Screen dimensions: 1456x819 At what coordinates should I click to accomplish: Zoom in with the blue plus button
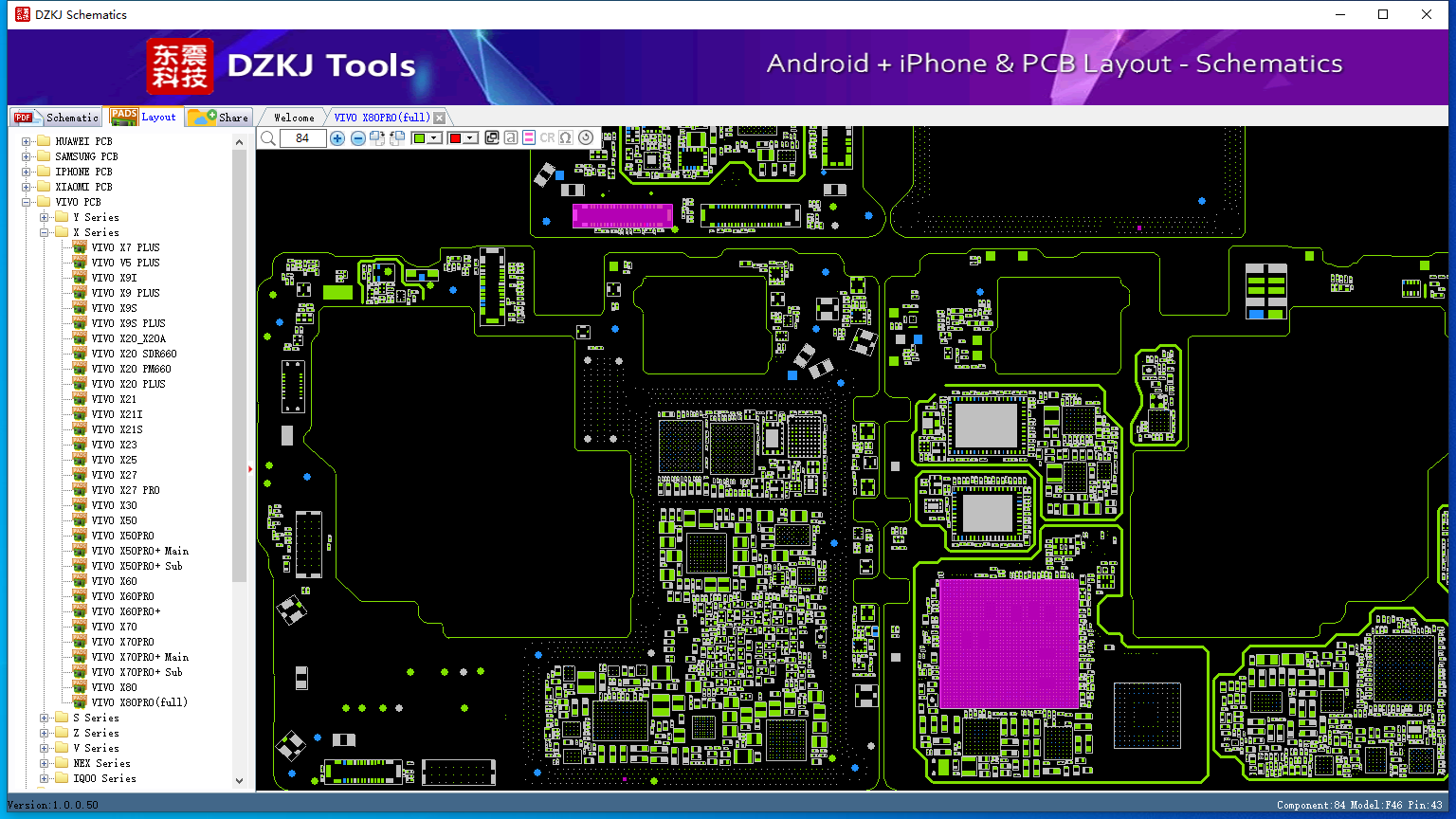coord(337,138)
